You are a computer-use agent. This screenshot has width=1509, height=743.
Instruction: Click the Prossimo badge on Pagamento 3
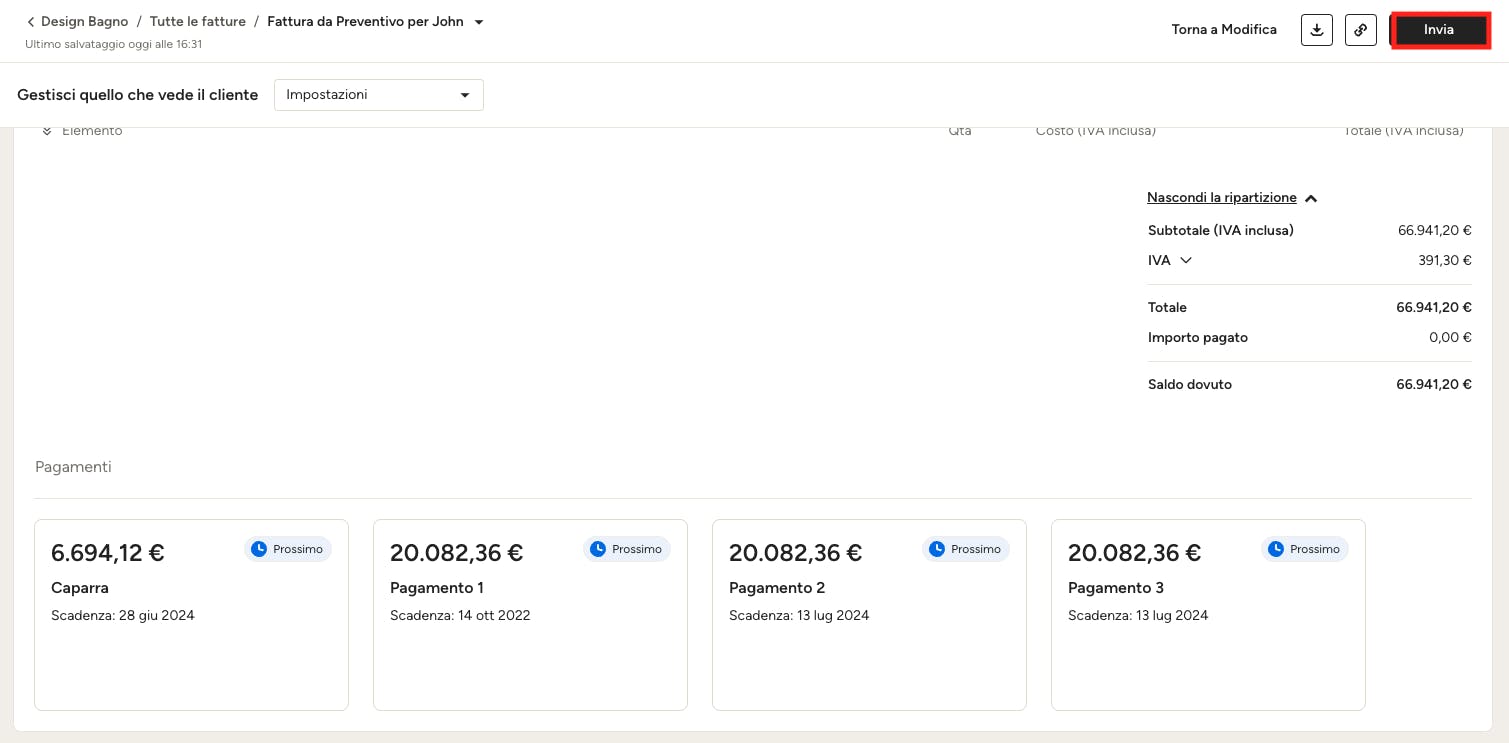(x=1305, y=549)
